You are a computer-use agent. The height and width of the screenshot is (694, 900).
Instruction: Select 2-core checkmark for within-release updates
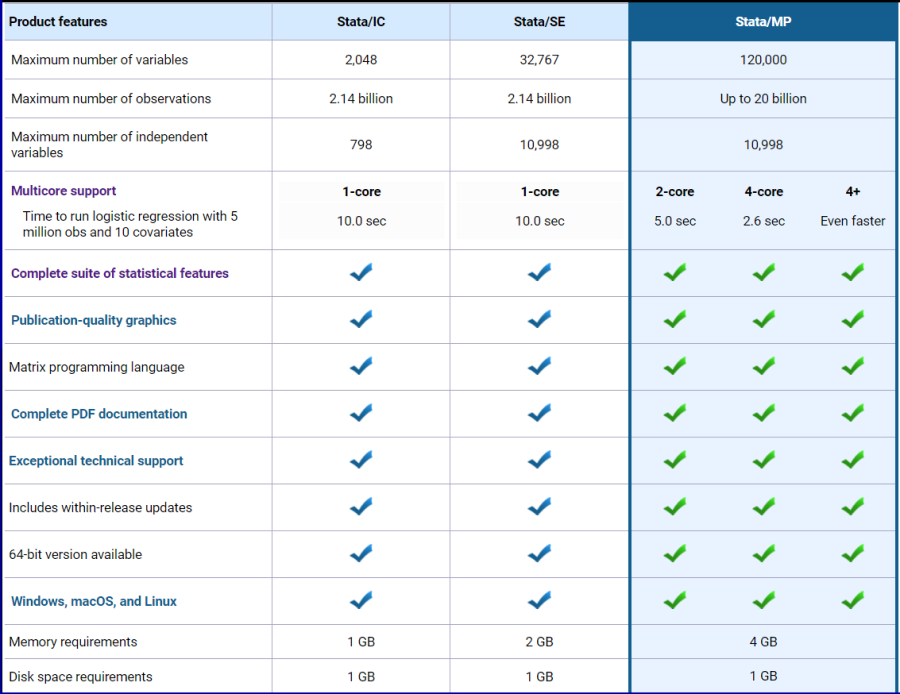[675, 507]
